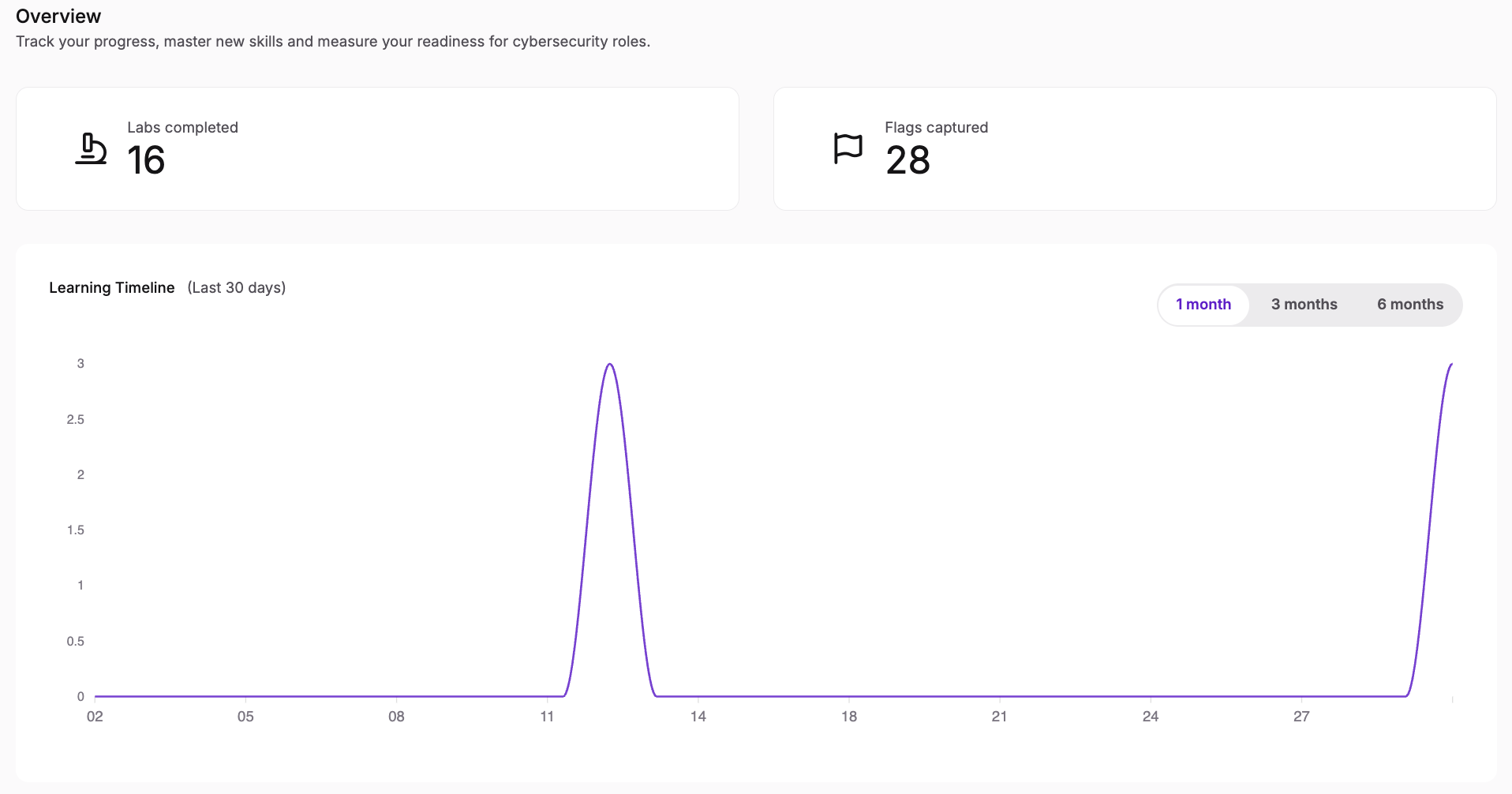Click the 18 date label on x-axis
1512x794 pixels.
click(x=849, y=717)
